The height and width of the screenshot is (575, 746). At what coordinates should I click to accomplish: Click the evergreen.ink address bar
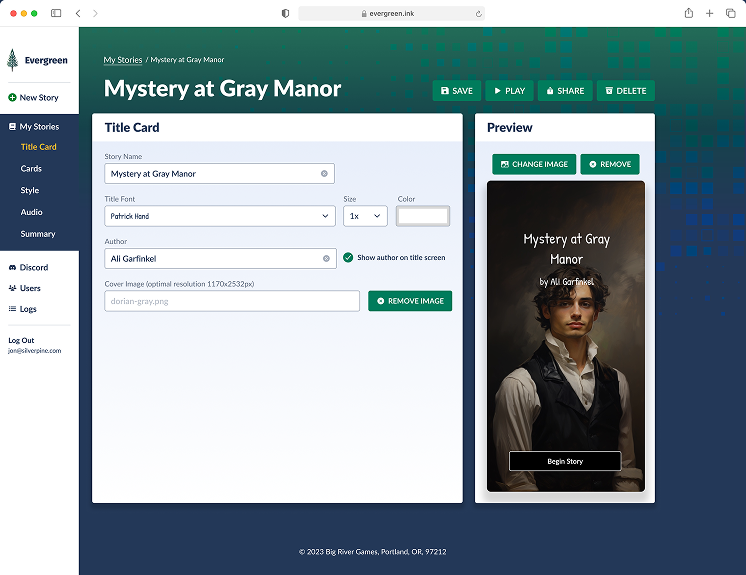[x=392, y=13]
